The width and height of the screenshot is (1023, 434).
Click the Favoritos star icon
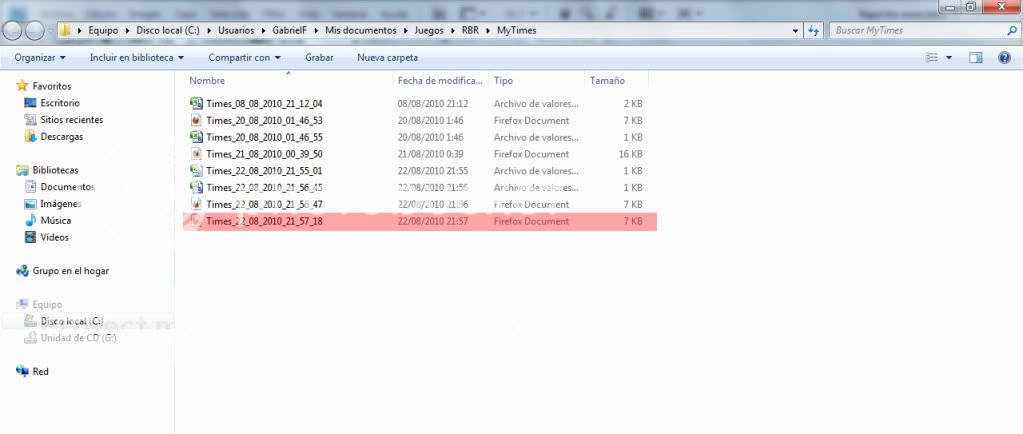coord(22,85)
